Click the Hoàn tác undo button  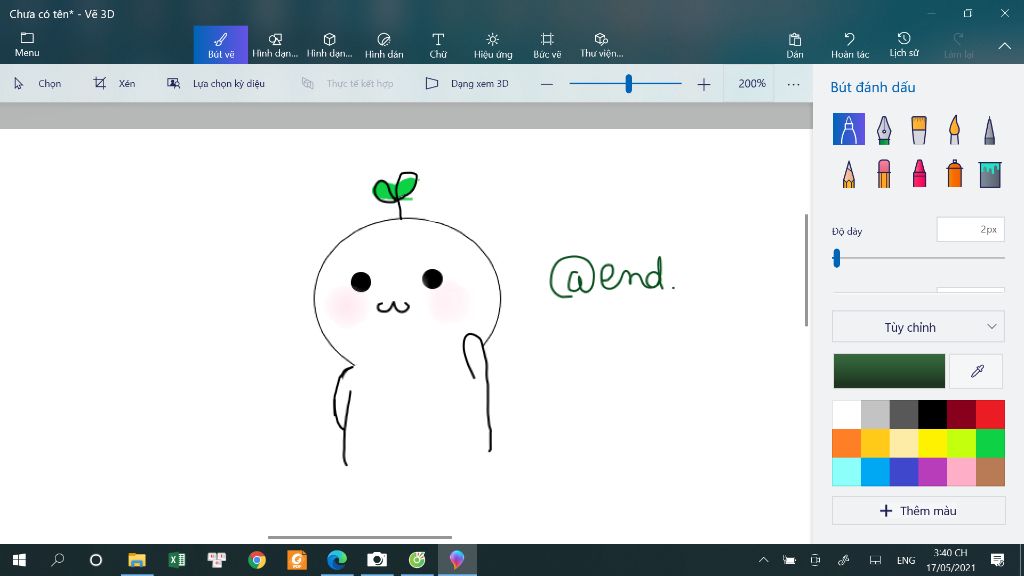click(x=850, y=45)
